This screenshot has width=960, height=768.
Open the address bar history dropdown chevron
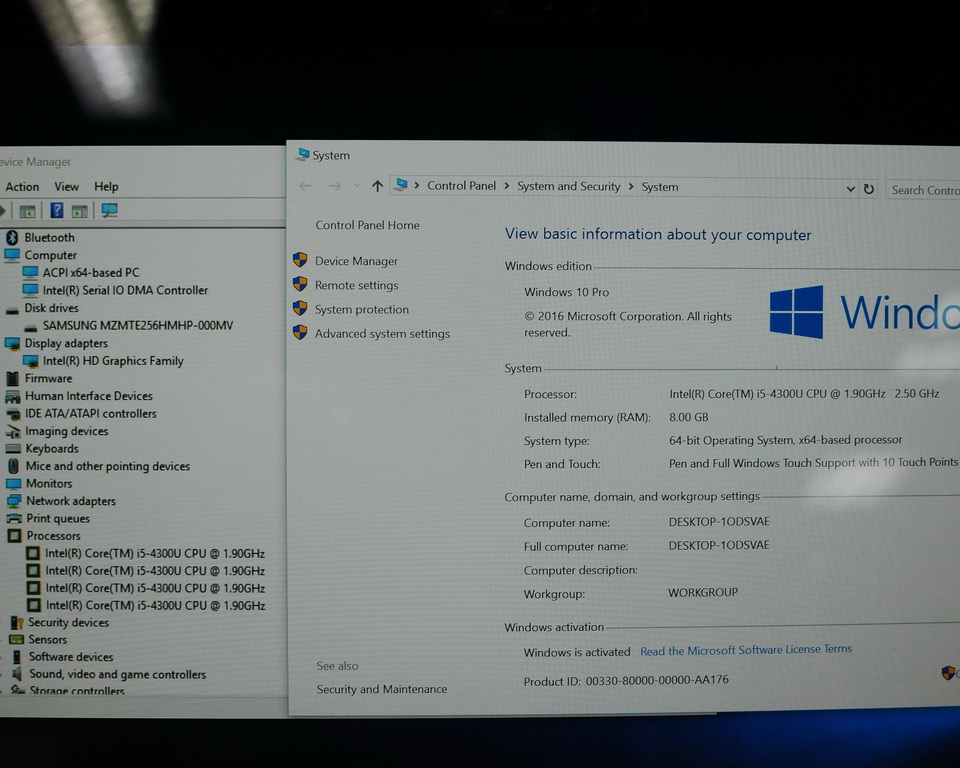click(850, 189)
